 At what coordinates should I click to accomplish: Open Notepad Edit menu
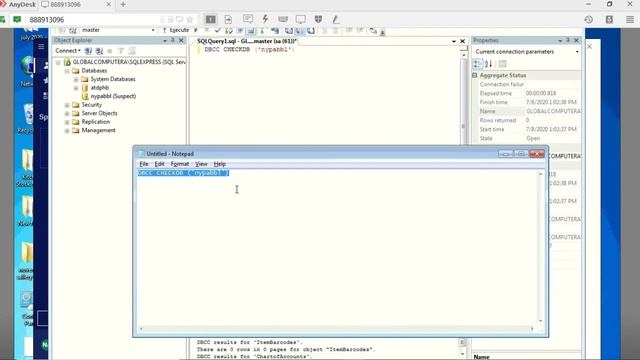(x=159, y=164)
